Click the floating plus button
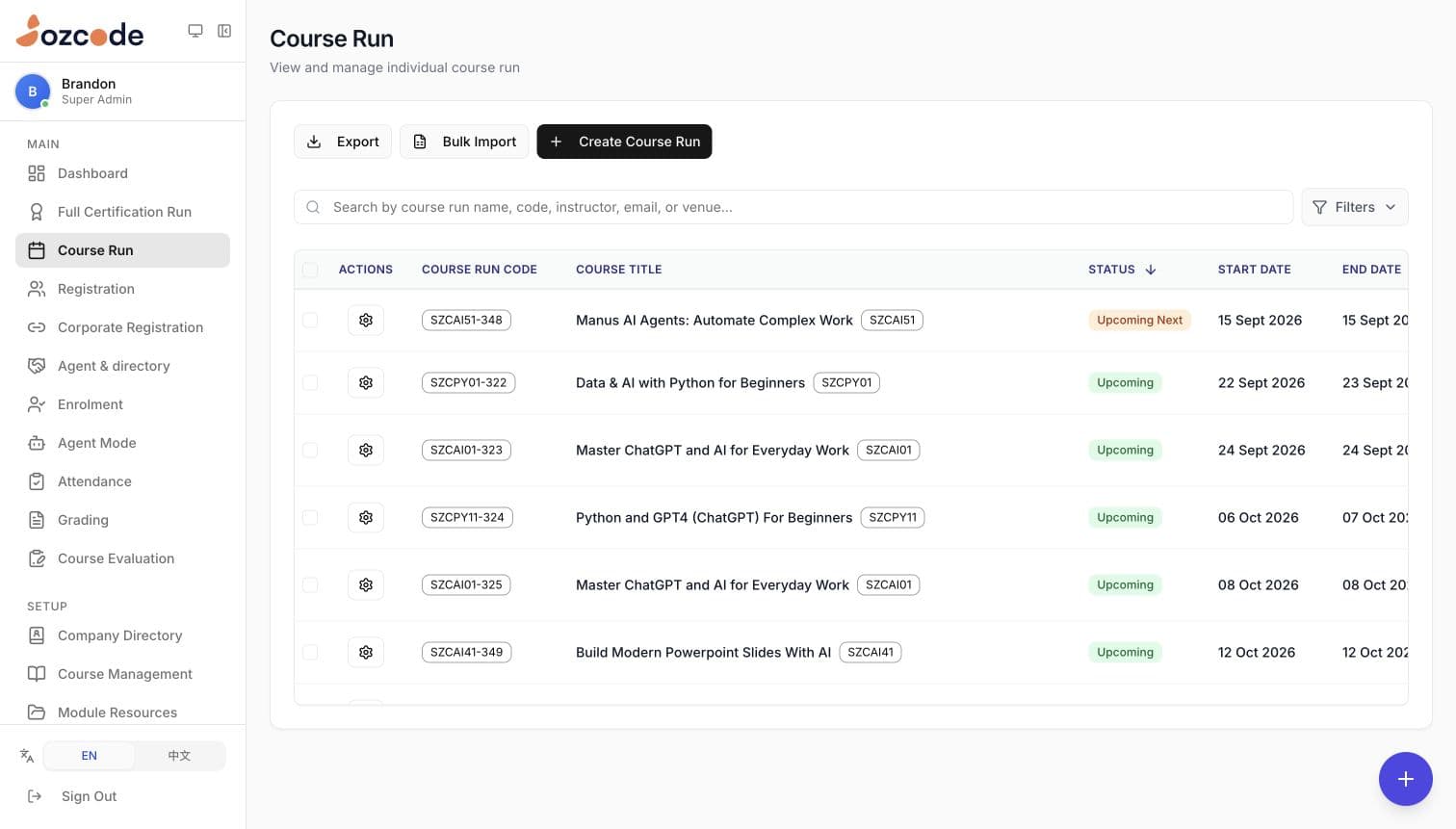Viewport: 1456px width, 829px height. (1406, 779)
